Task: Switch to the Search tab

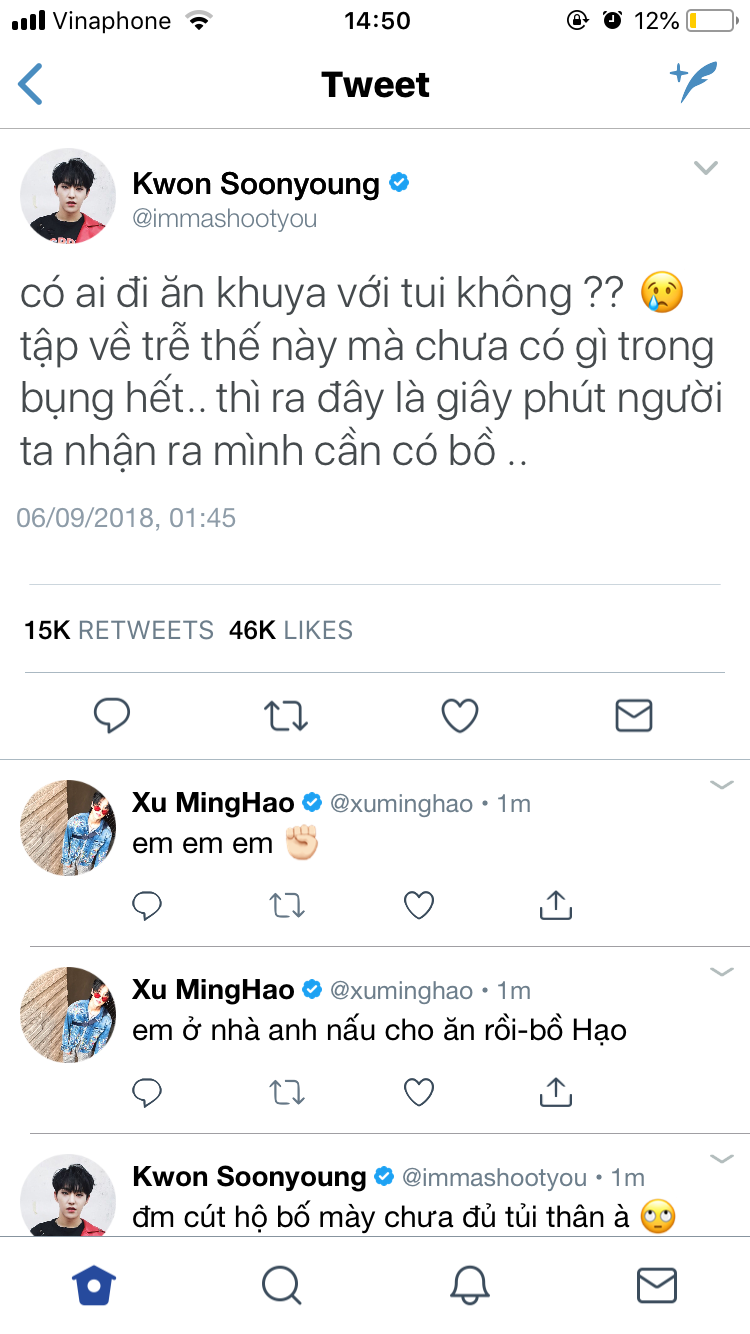Action: coord(281,1285)
